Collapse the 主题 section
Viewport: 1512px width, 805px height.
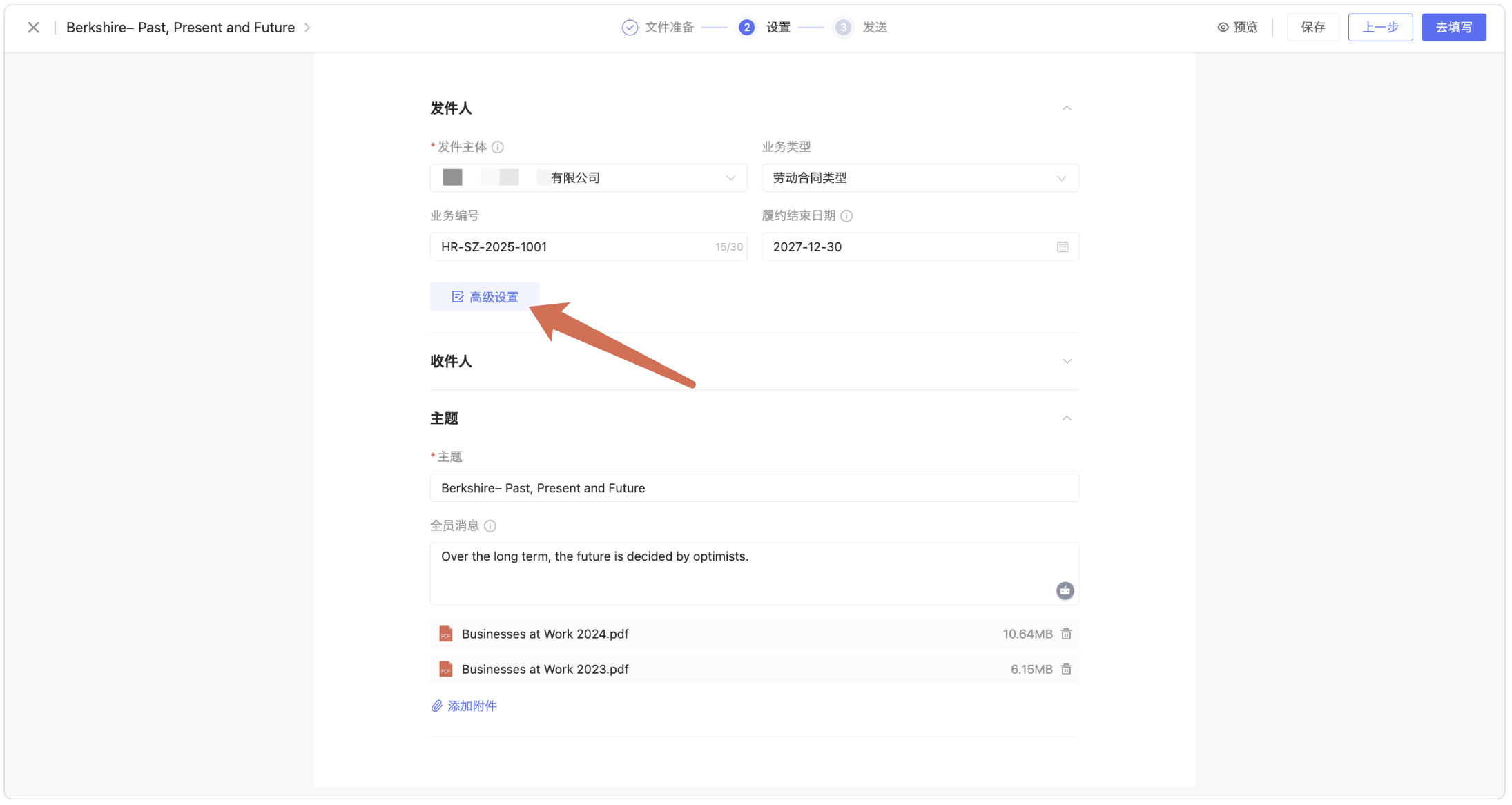click(1067, 418)
